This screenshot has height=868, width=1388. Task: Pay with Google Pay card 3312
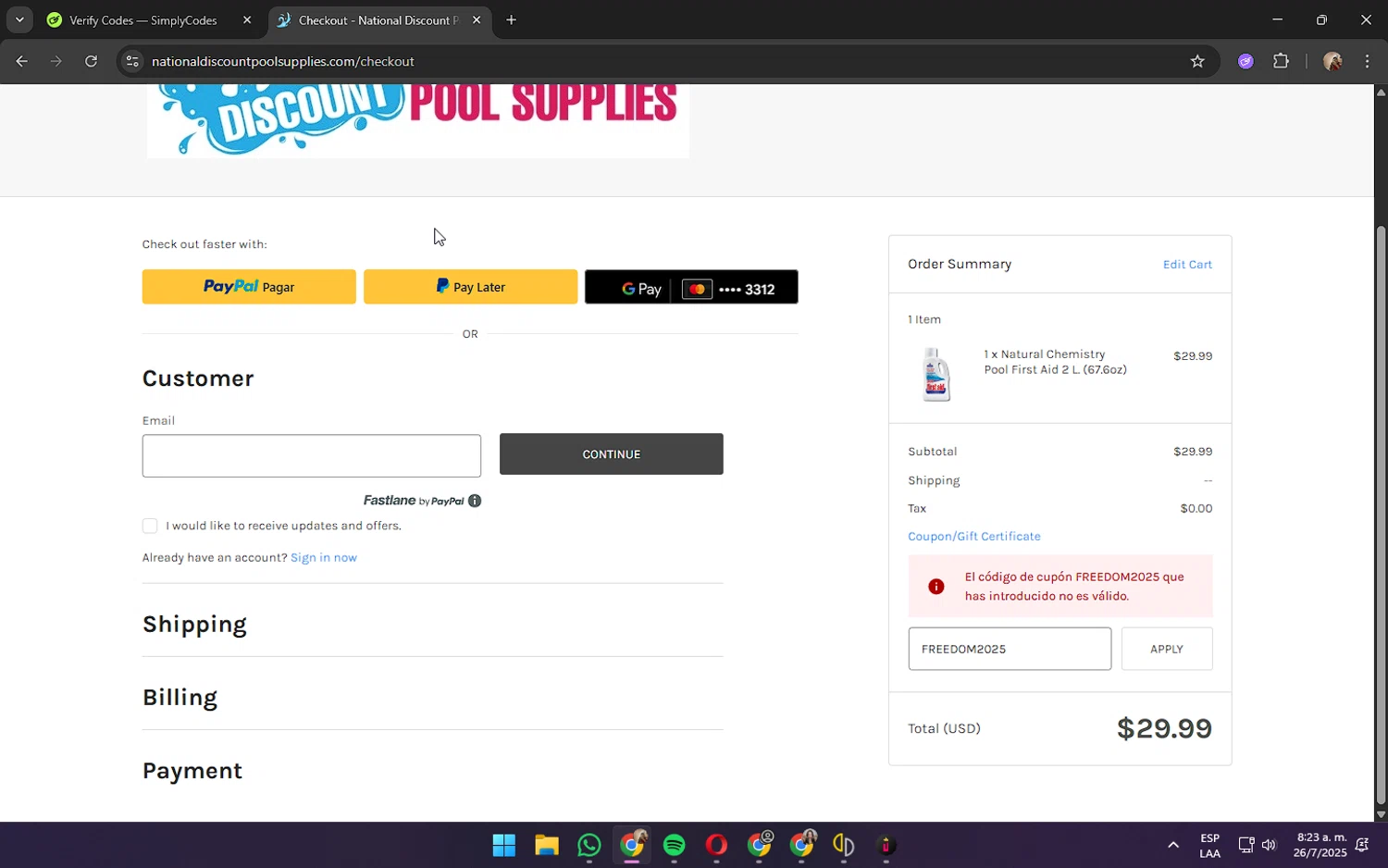click(691, 287)
